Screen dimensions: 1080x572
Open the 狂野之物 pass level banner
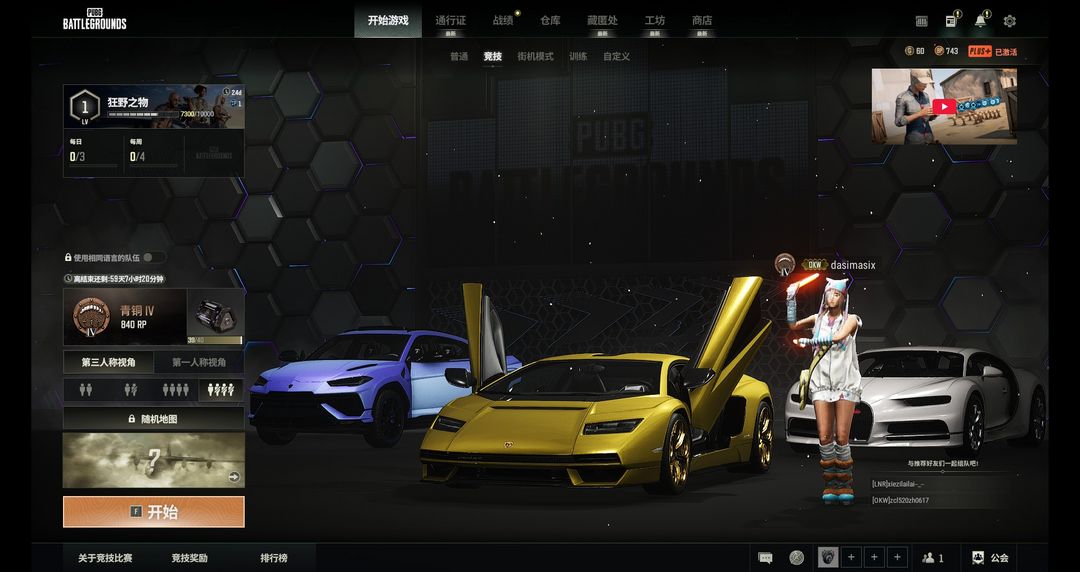pos(154,106)
